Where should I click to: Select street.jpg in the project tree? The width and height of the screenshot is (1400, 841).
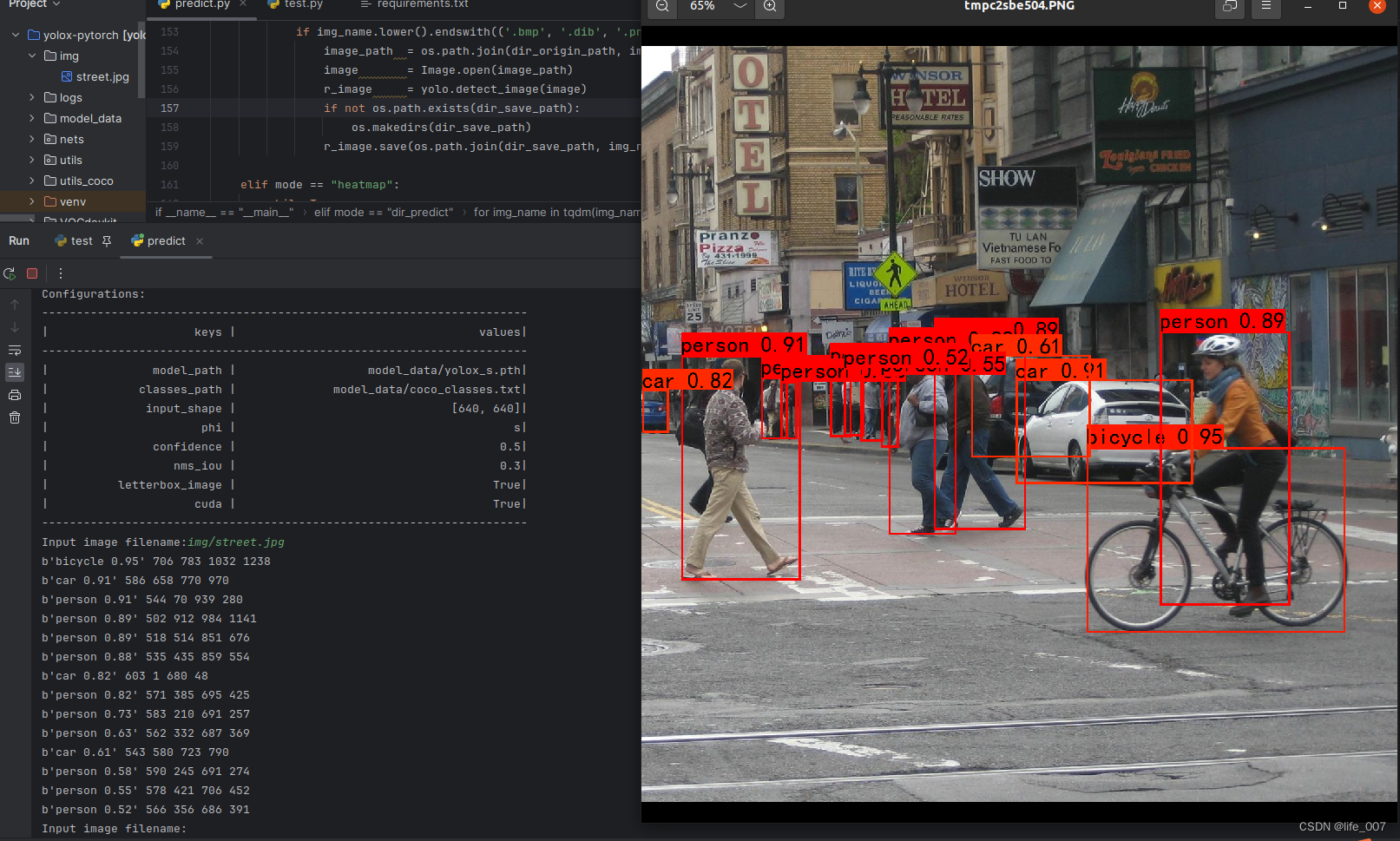[101, 76]
